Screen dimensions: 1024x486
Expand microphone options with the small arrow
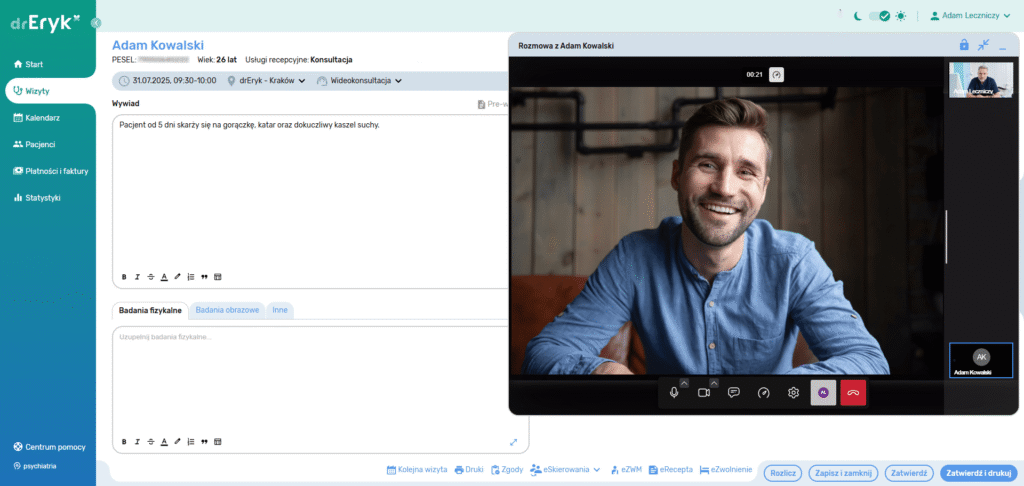pyautogui.click(x=684, y=383)
